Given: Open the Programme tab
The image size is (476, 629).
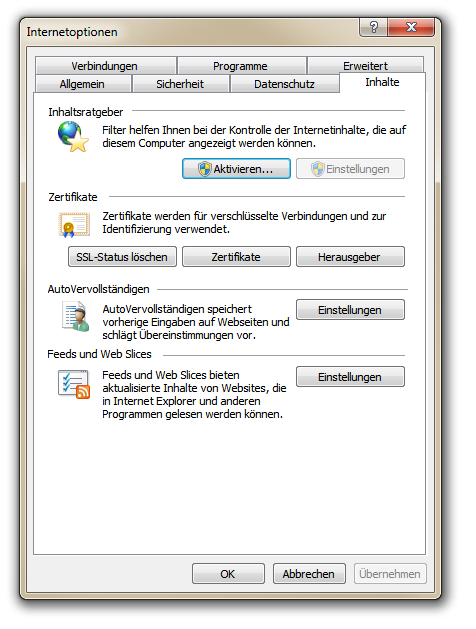Looking at the screenshot, I should [x=241, y=65].
